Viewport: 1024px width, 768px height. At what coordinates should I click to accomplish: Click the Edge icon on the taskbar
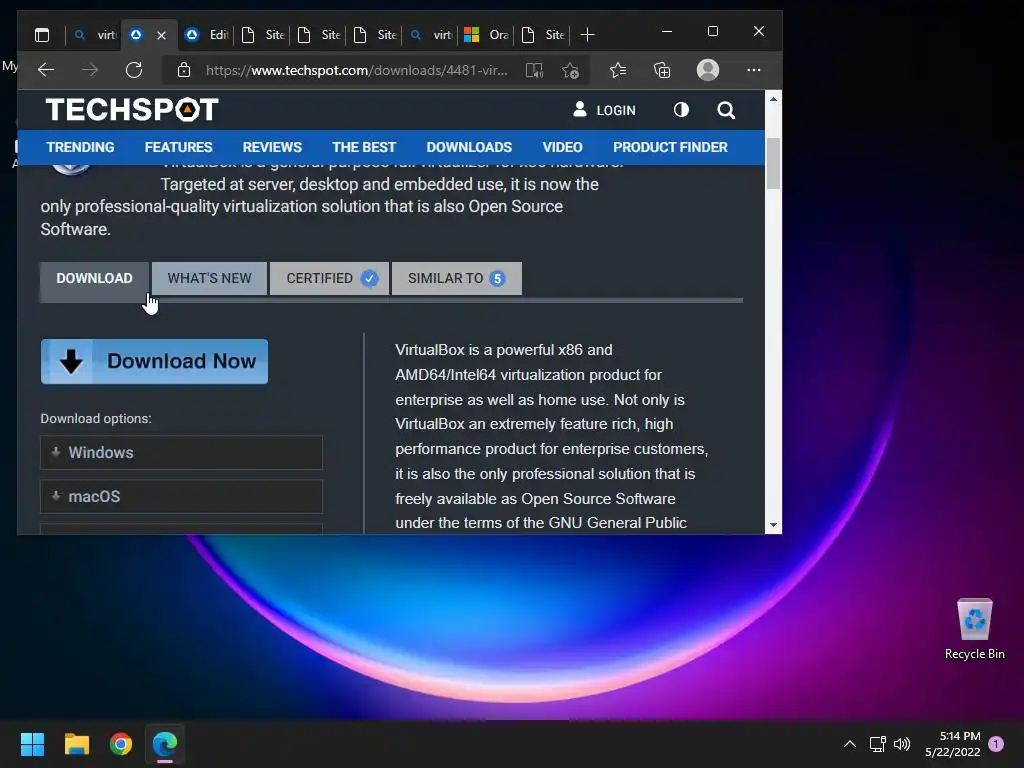coord(165,744)
